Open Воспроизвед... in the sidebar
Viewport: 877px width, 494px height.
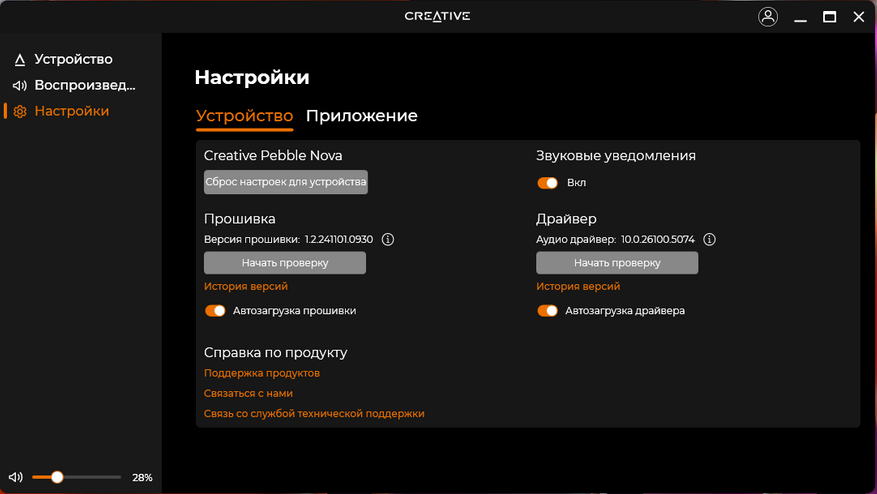(85, 86)
